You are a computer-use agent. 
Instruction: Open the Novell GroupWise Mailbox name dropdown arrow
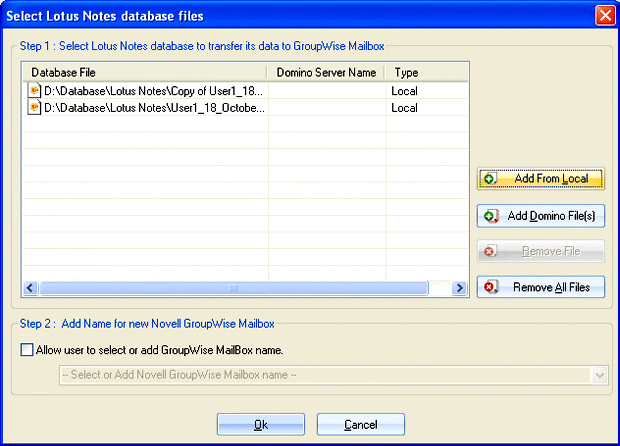[x=599, y=375]
